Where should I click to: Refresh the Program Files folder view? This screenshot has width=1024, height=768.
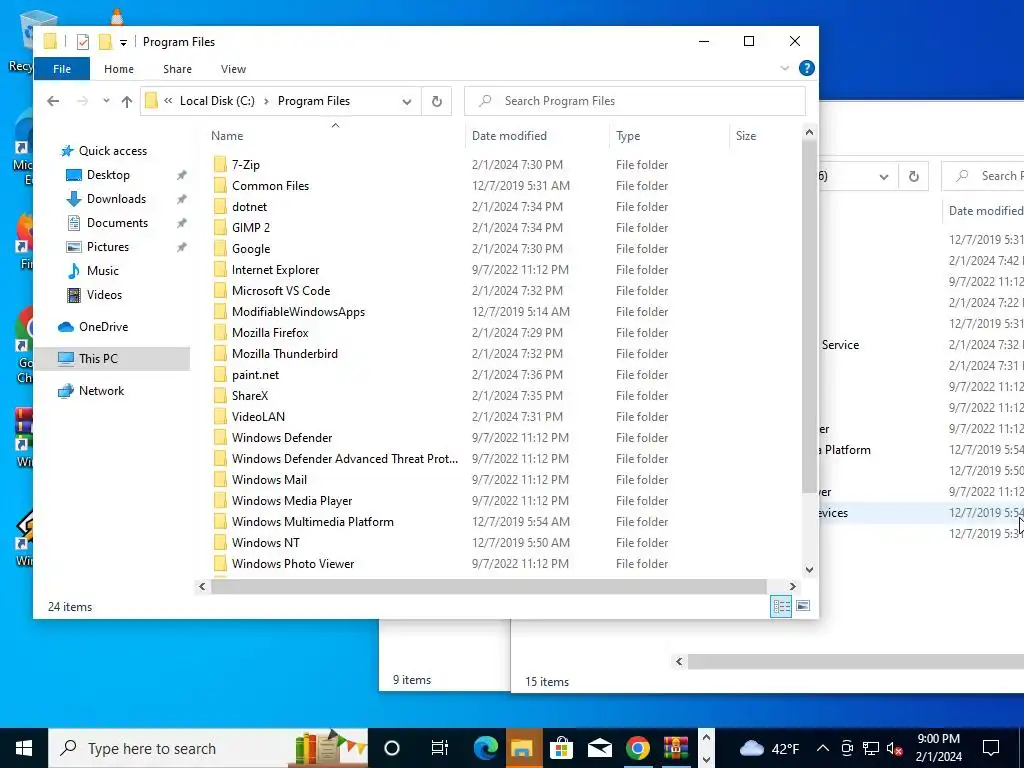point(437,101)
